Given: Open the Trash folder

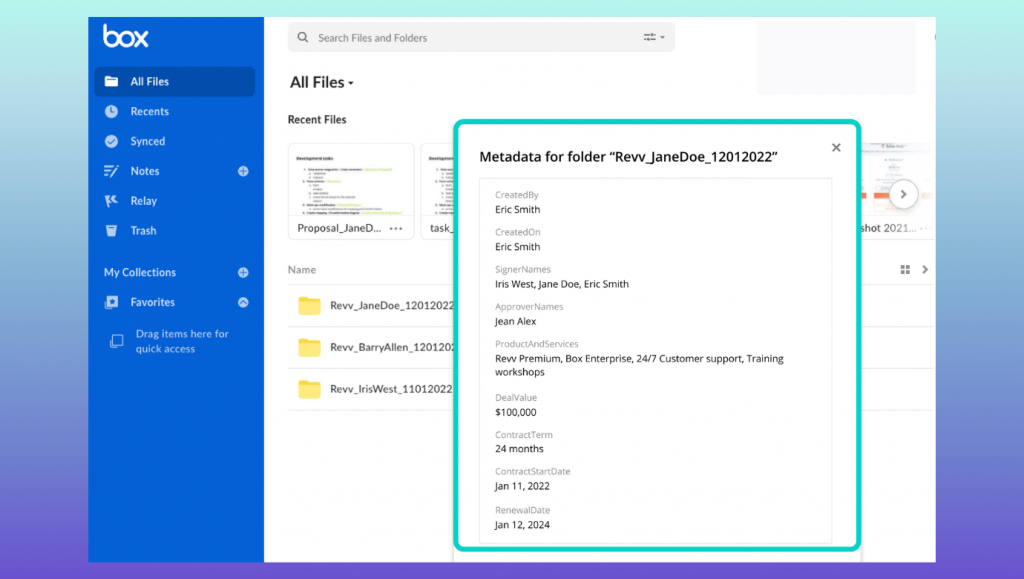Looking at the screenshot, I should point(112,230).
